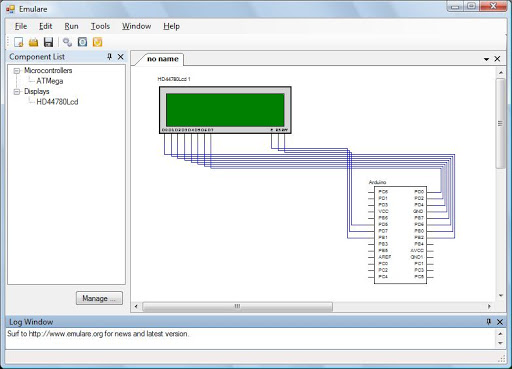Open the Tools menu
Viewport: 512px width, 369px height.
(100, 26)
